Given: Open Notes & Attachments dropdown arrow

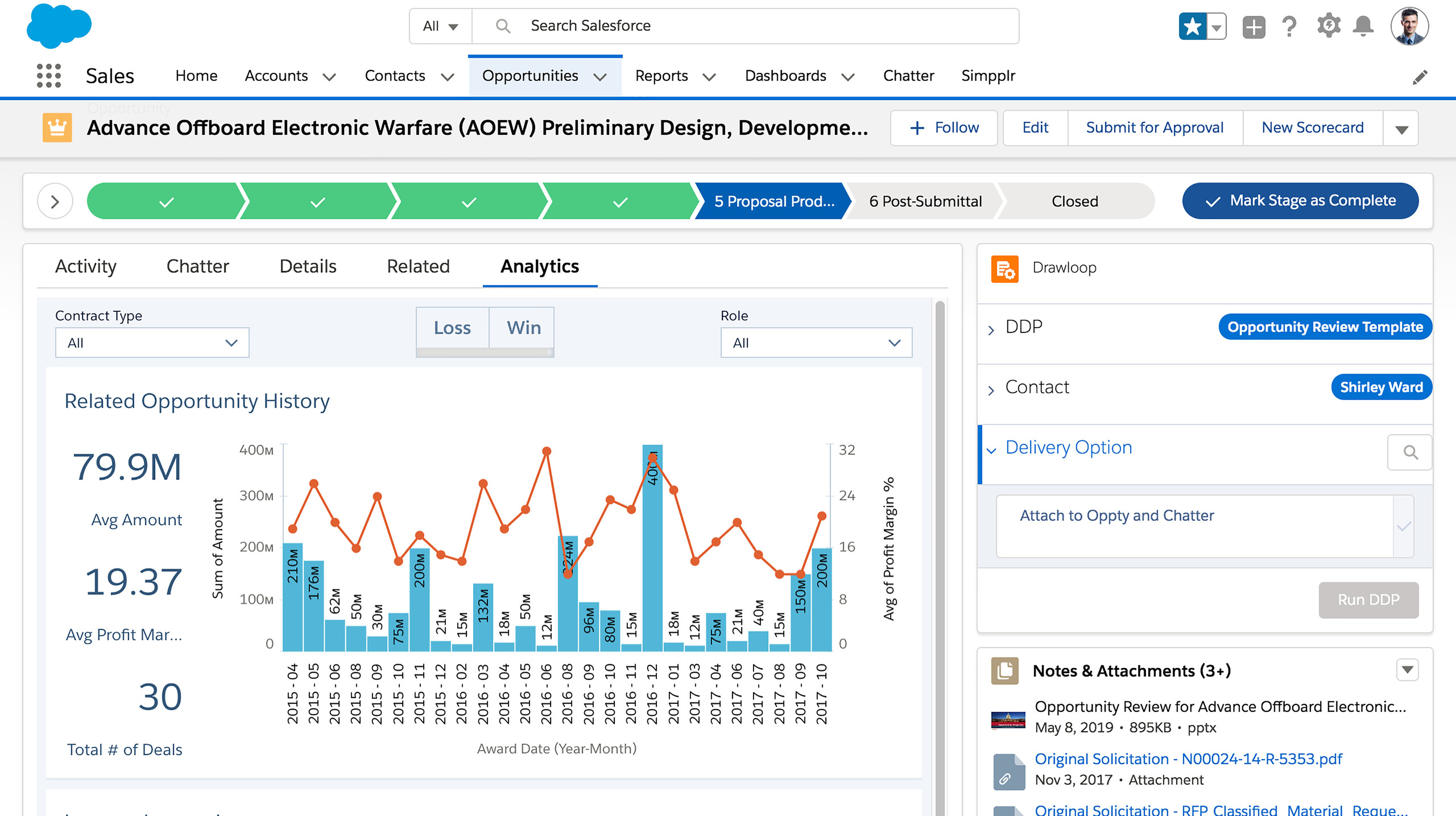Looking at the screenshot, I should (1407, 670).
